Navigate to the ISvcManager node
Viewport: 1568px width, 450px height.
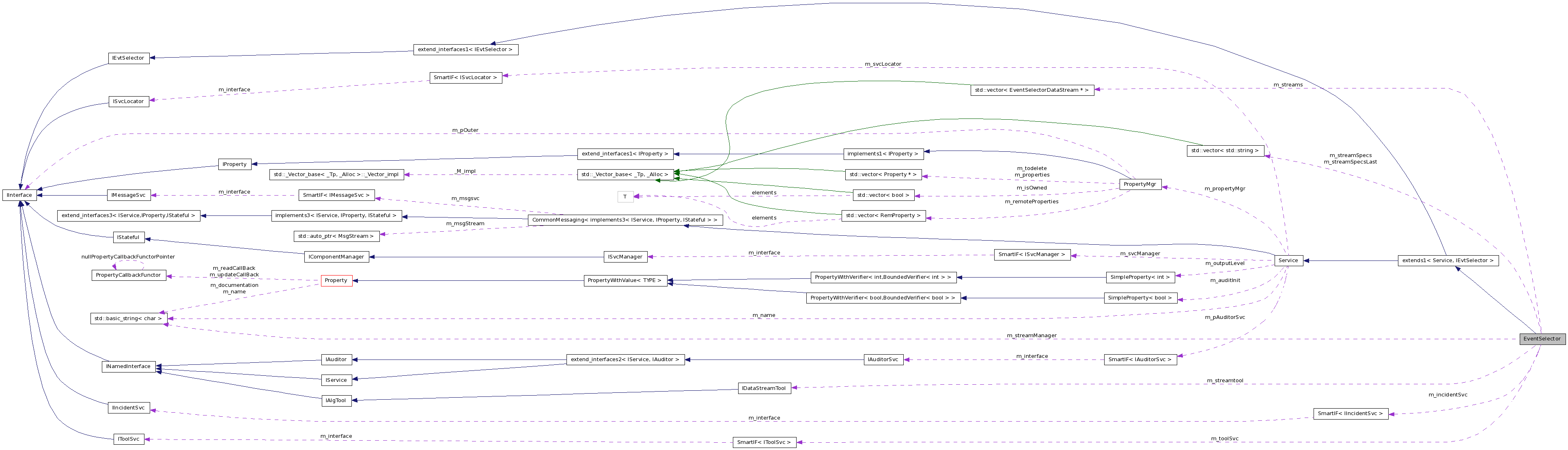[625, 256]
